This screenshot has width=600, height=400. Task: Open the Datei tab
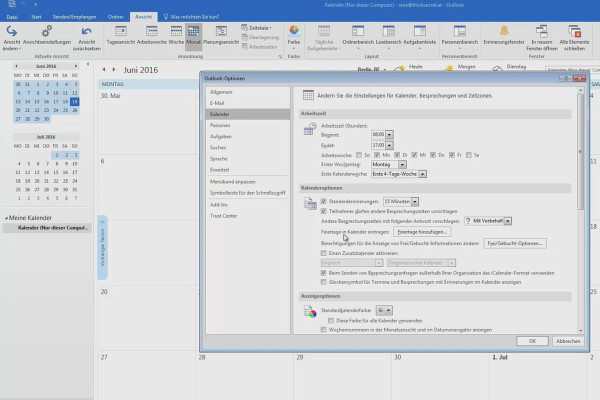[12, 17]
